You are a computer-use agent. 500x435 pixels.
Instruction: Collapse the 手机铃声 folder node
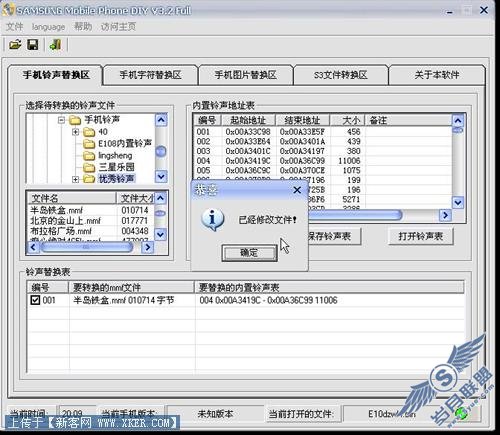(61, 120)
